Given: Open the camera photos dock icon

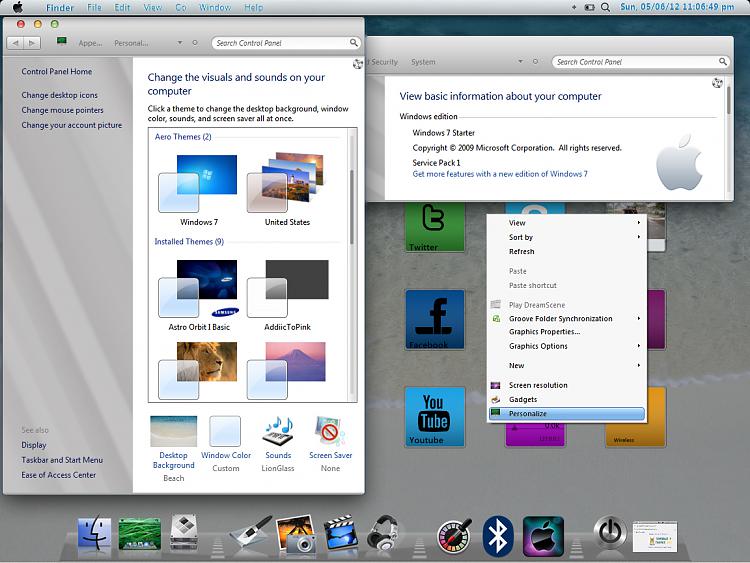Looking at the screenshot, I should [296, 534].
